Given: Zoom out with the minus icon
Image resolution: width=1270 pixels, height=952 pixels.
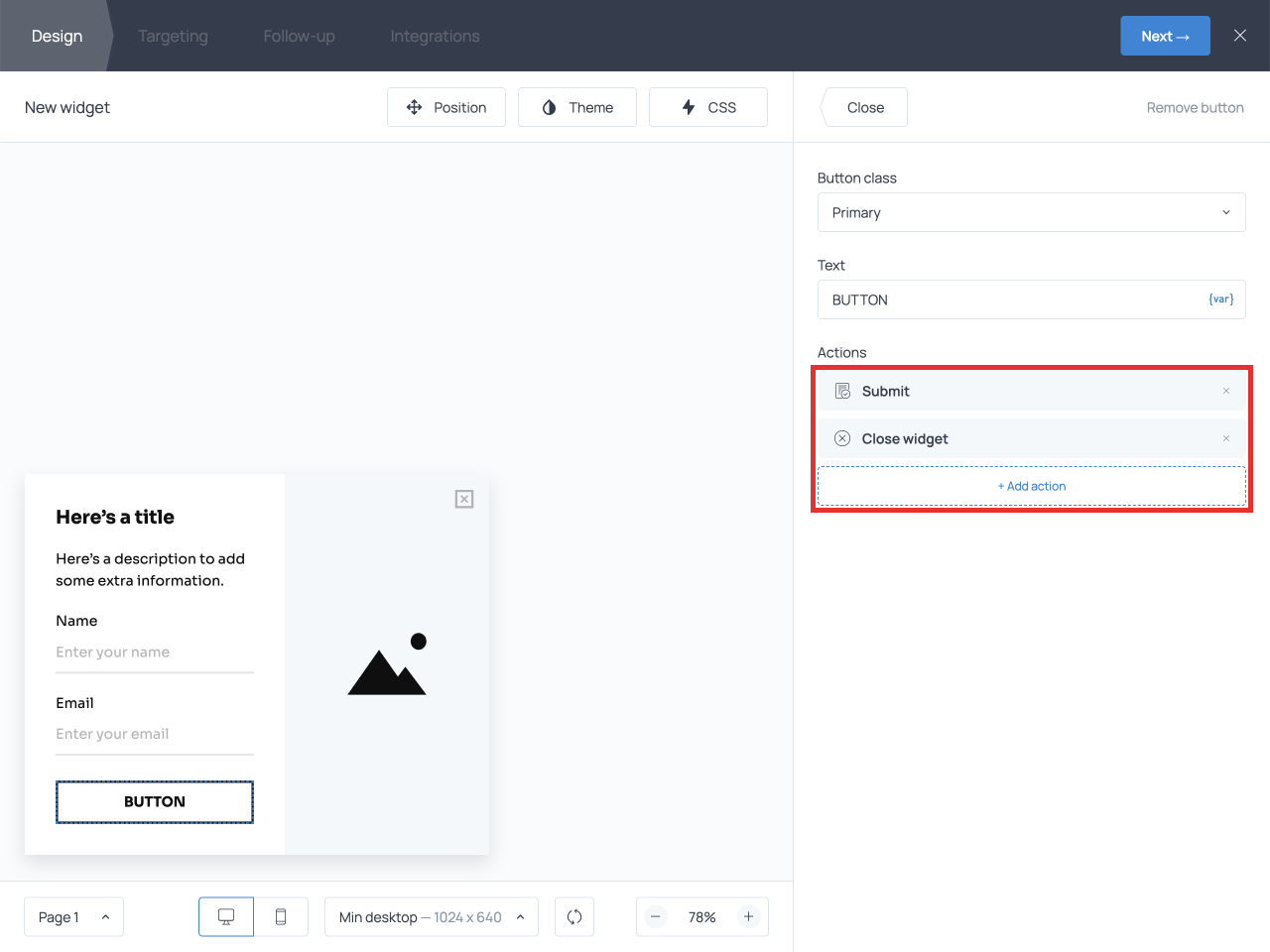Looking at the screenshot, I should point(656,917).
